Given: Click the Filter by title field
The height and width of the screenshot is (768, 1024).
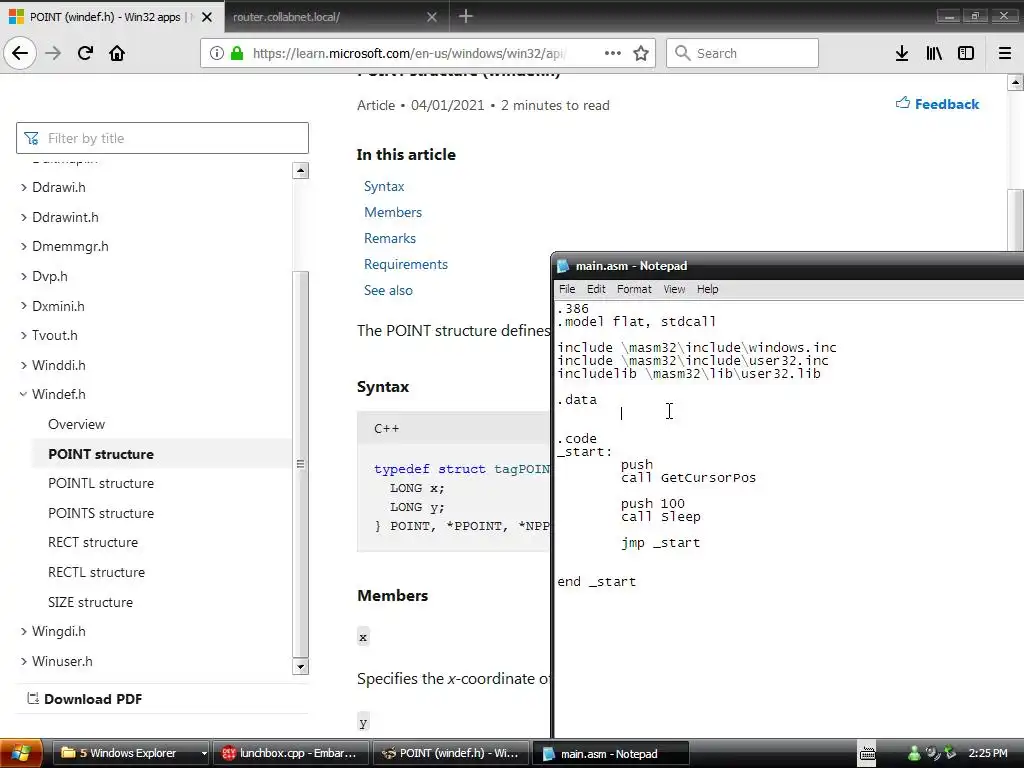Looking at the screenshot, I should (162, 138).
